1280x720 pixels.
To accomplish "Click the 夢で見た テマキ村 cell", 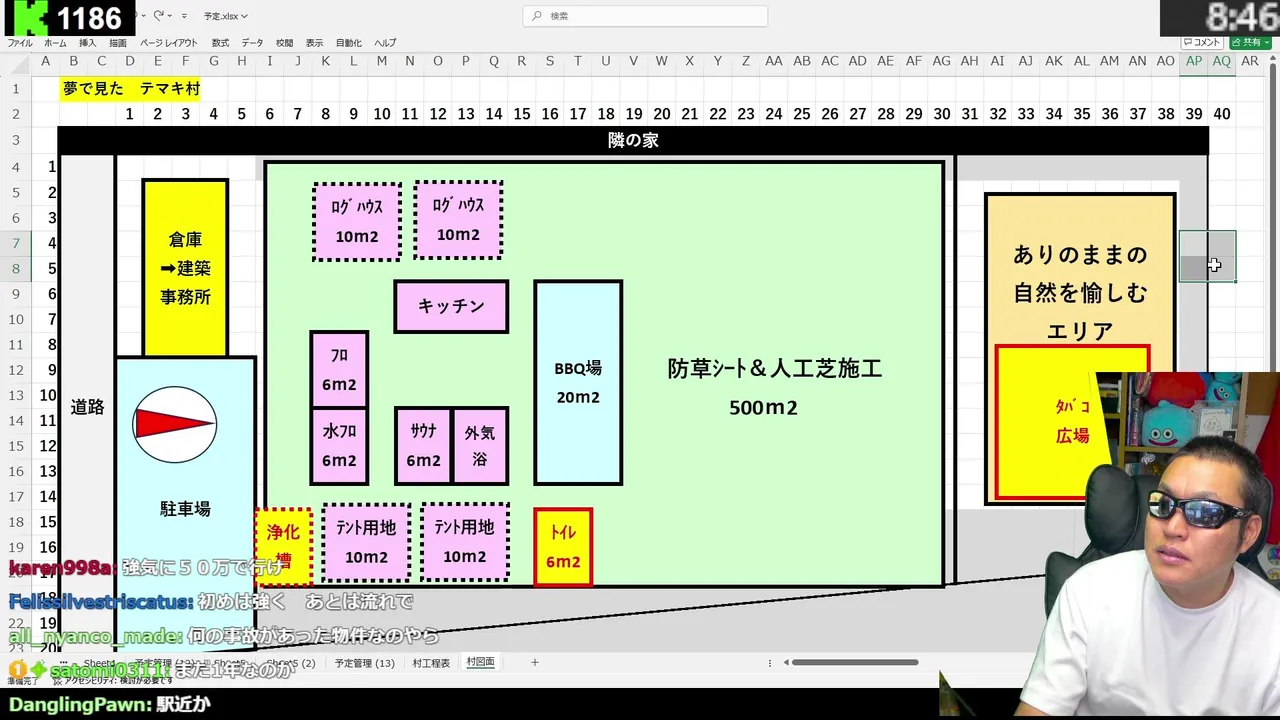I will click(131, 88).
